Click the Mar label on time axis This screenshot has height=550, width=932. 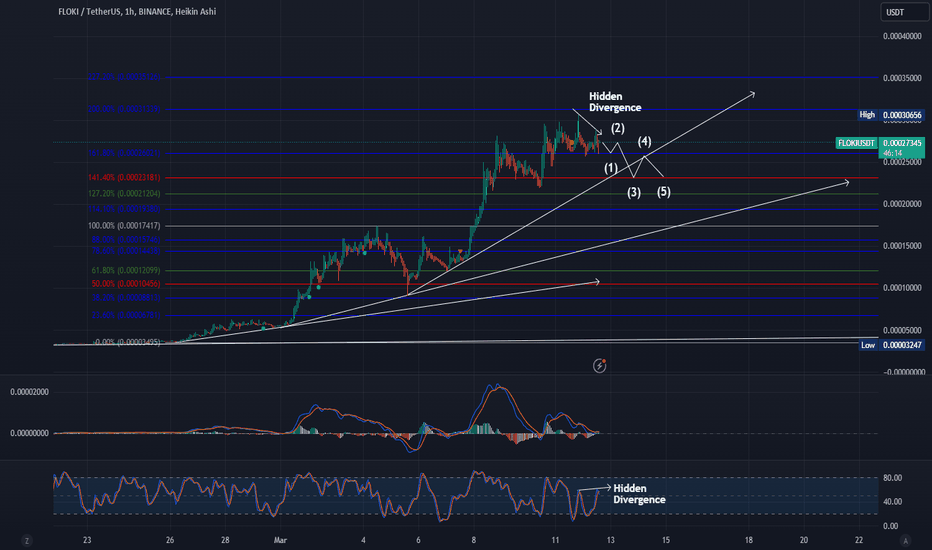pos(281,540)
